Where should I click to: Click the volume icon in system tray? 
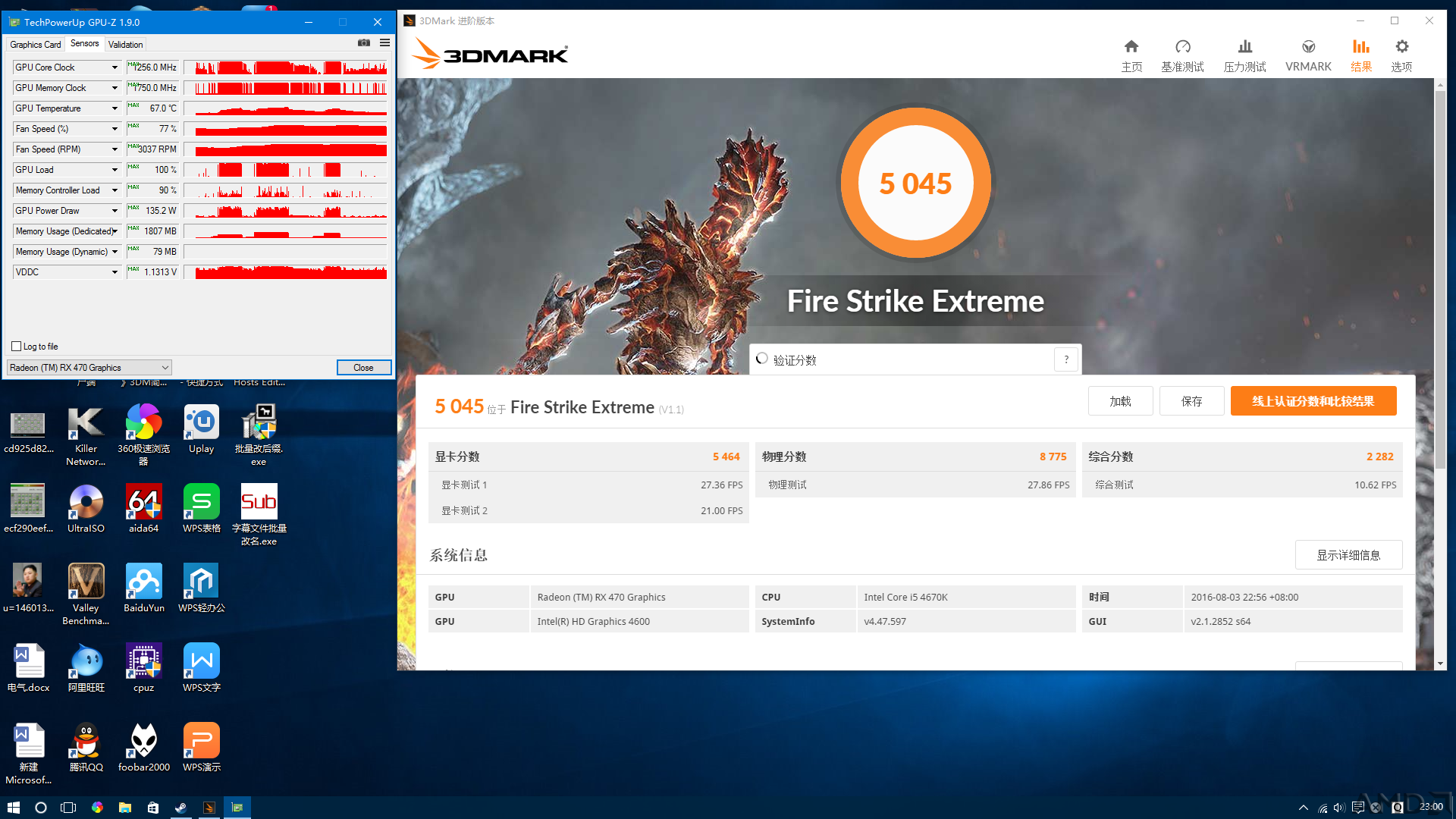coord(1339,808)
